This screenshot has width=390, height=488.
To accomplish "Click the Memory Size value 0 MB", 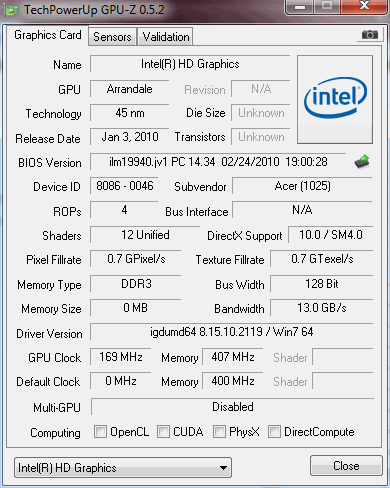I will [136, 308].
